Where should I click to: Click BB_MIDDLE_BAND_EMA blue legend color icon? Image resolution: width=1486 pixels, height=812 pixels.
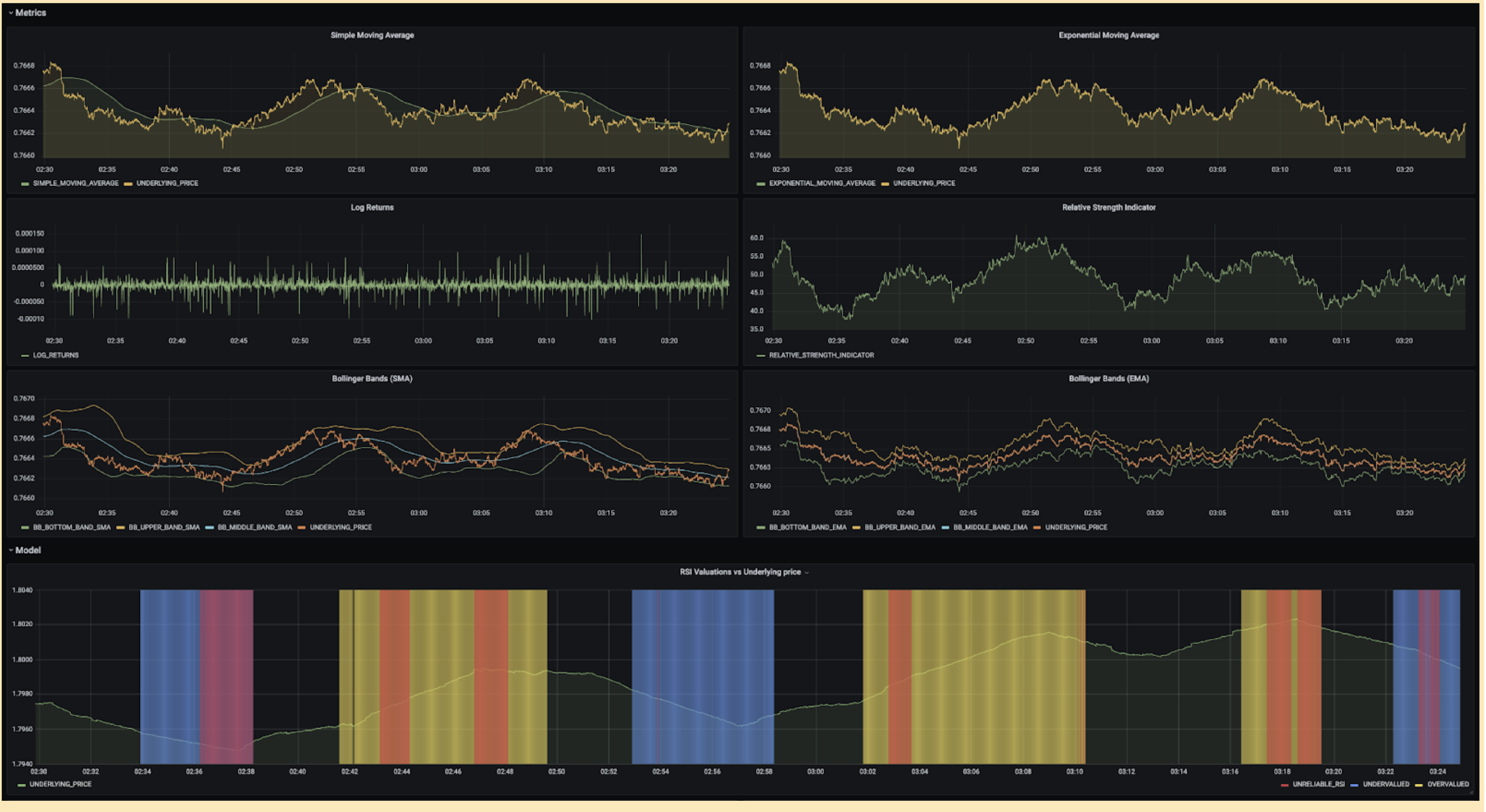[945, 528]
